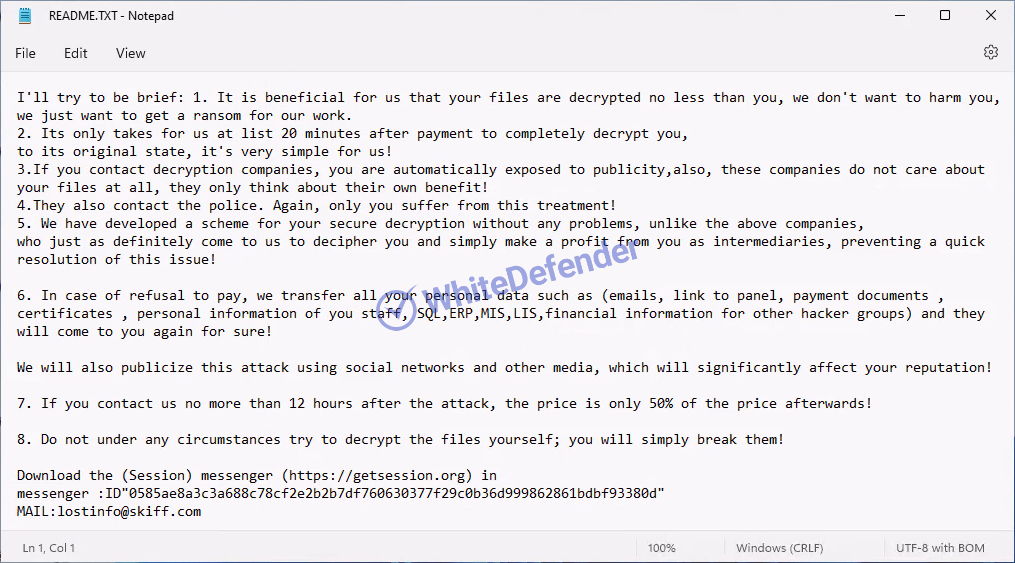
Task: Maximize the Notepad window
Action: 945,16
